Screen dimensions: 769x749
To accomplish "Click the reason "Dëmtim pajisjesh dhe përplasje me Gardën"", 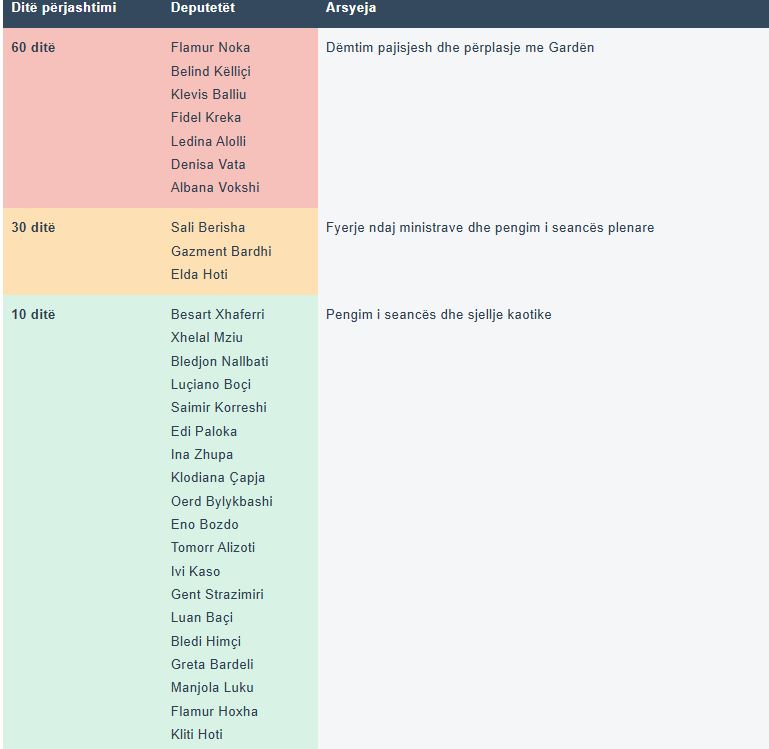I will [x=460, y=47].
